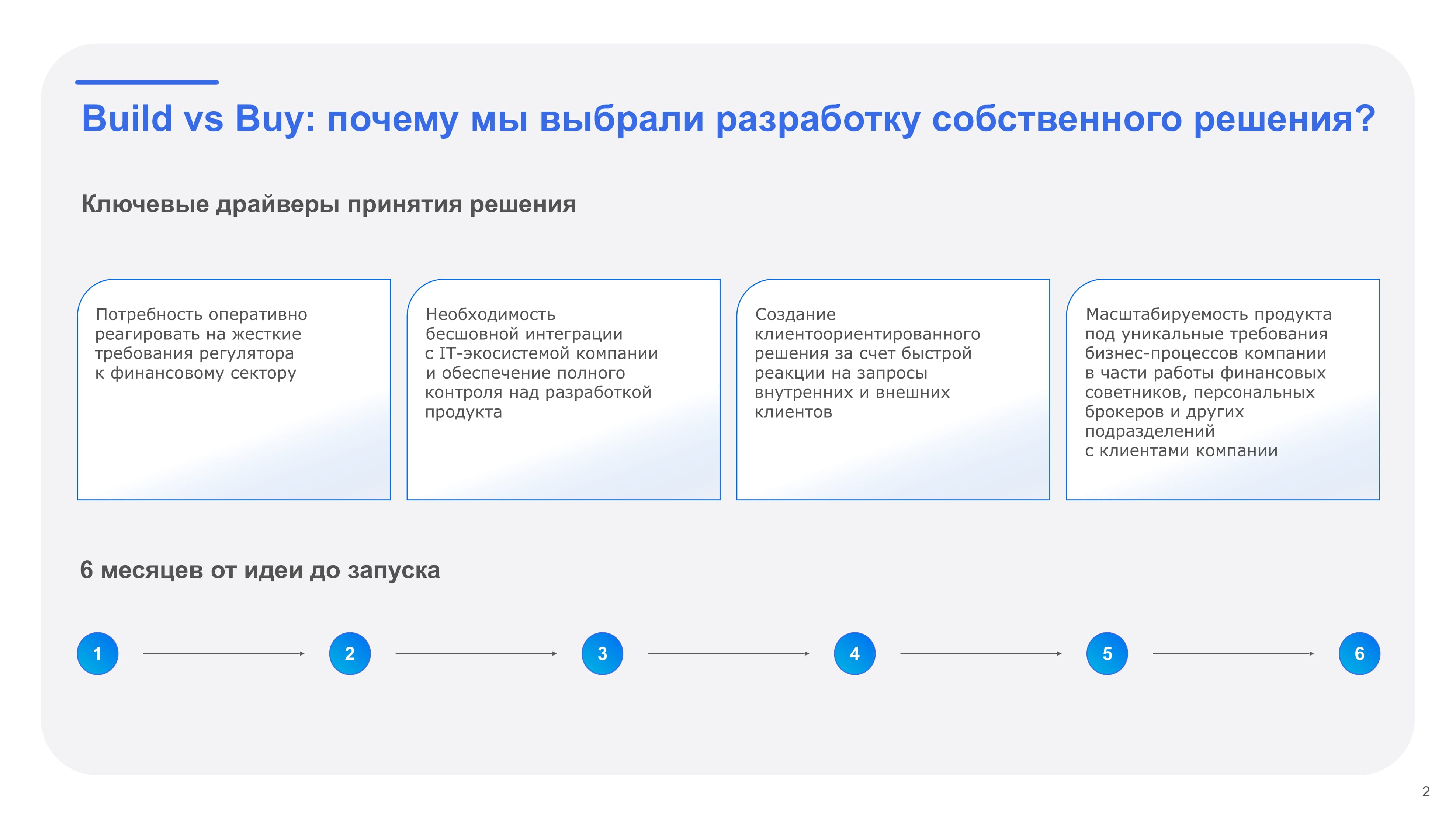The width and height of the screenshot is (1456, 819).
Task: Select card 'Необходимость бесшовной интеграции'
Action: point(564,390)
